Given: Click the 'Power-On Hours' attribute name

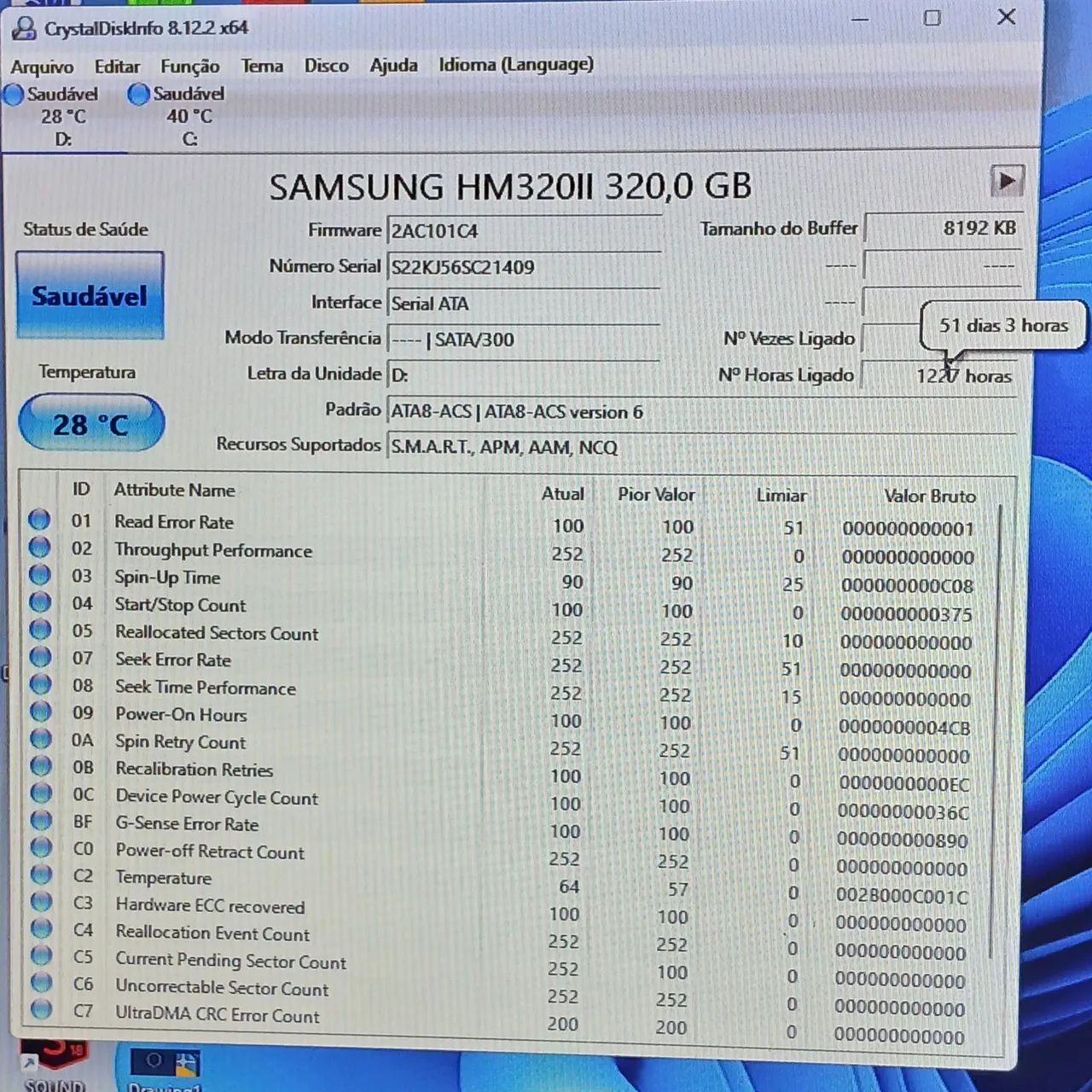Looking at the screenshot, I should point(181,714).
